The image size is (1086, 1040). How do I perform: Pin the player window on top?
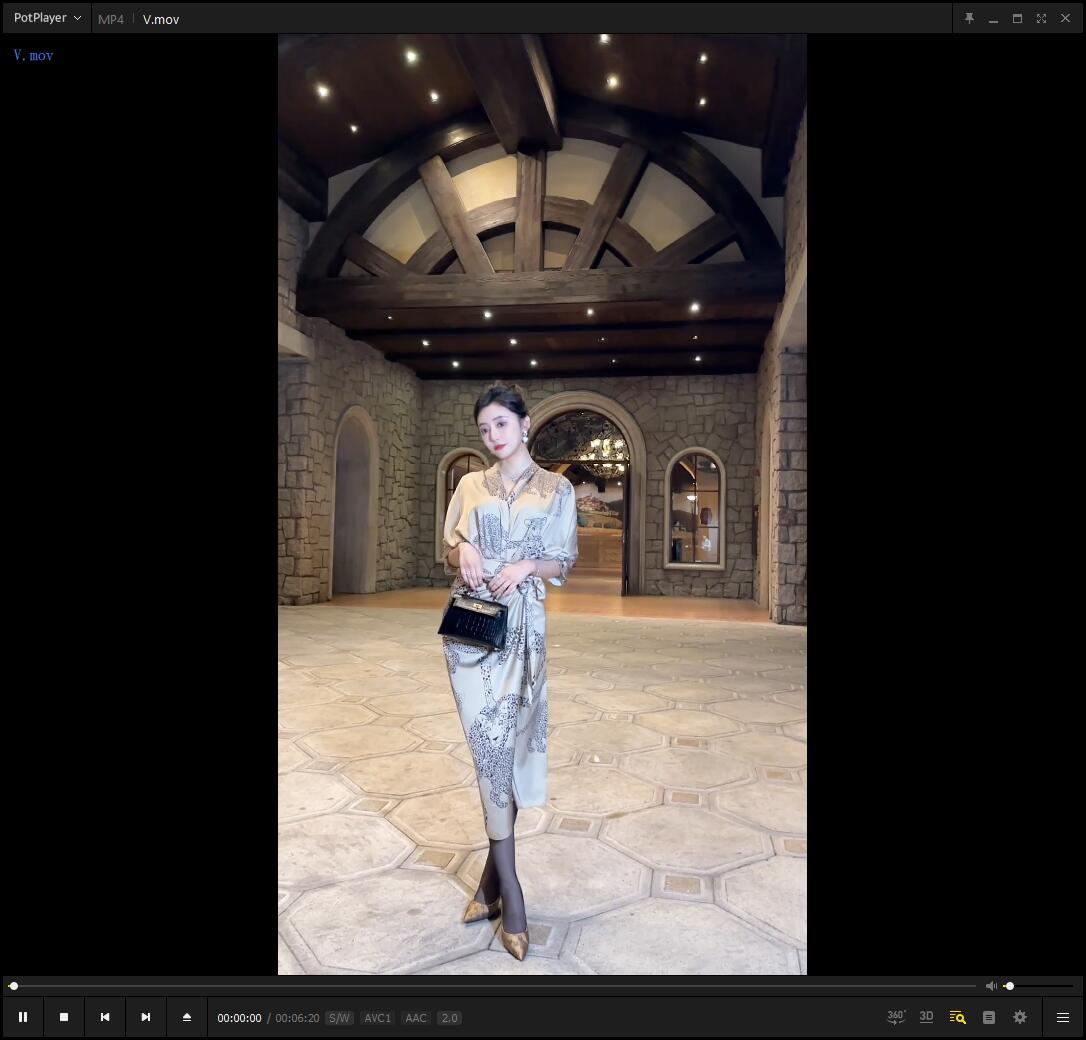point(970,19)
